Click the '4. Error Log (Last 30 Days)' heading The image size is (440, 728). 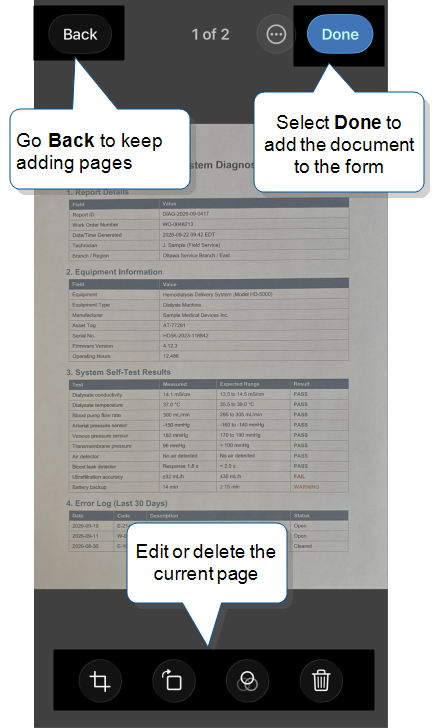116,503
